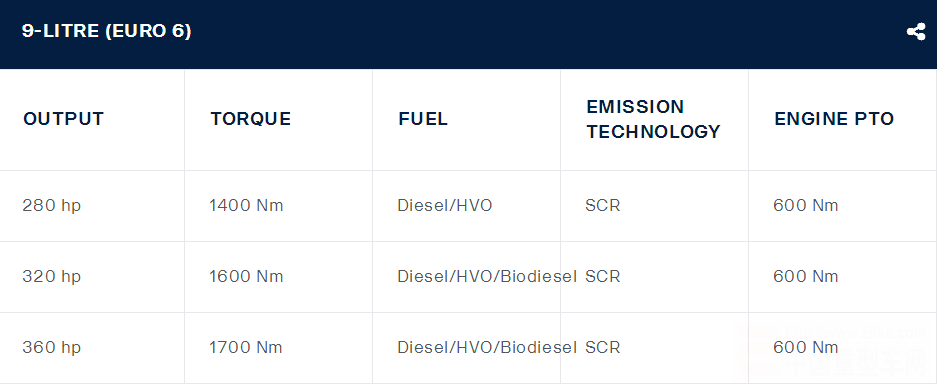
Task: Click the TORQUE column header
Action: (250, 119)
